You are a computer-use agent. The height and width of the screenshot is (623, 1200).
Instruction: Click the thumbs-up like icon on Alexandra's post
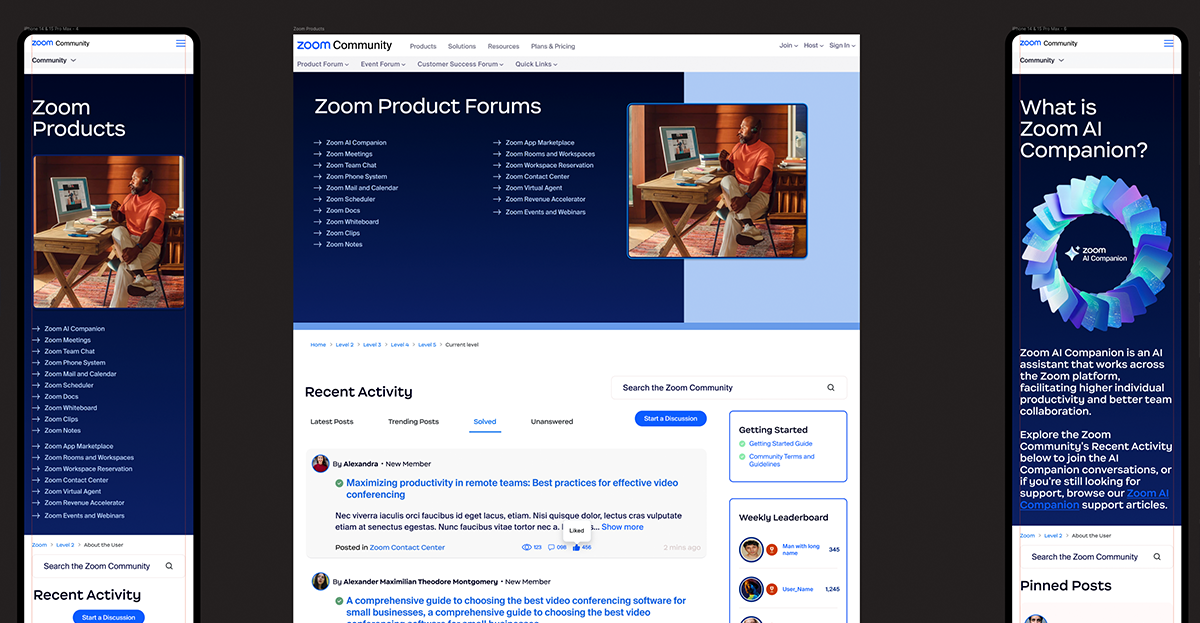pyautogui.click(x=576, y=547)
